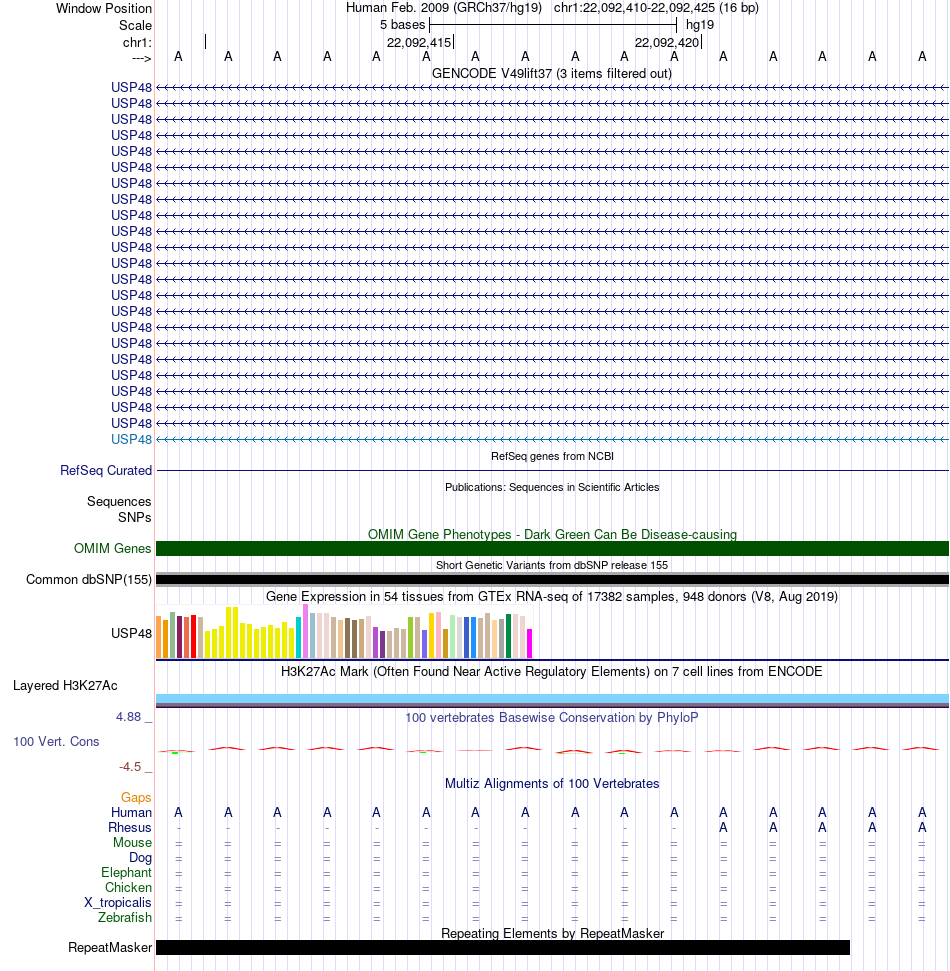The image size is (950, 971).
Task: Click the '5 bases' scale text
Action: [x=403, y=25]
